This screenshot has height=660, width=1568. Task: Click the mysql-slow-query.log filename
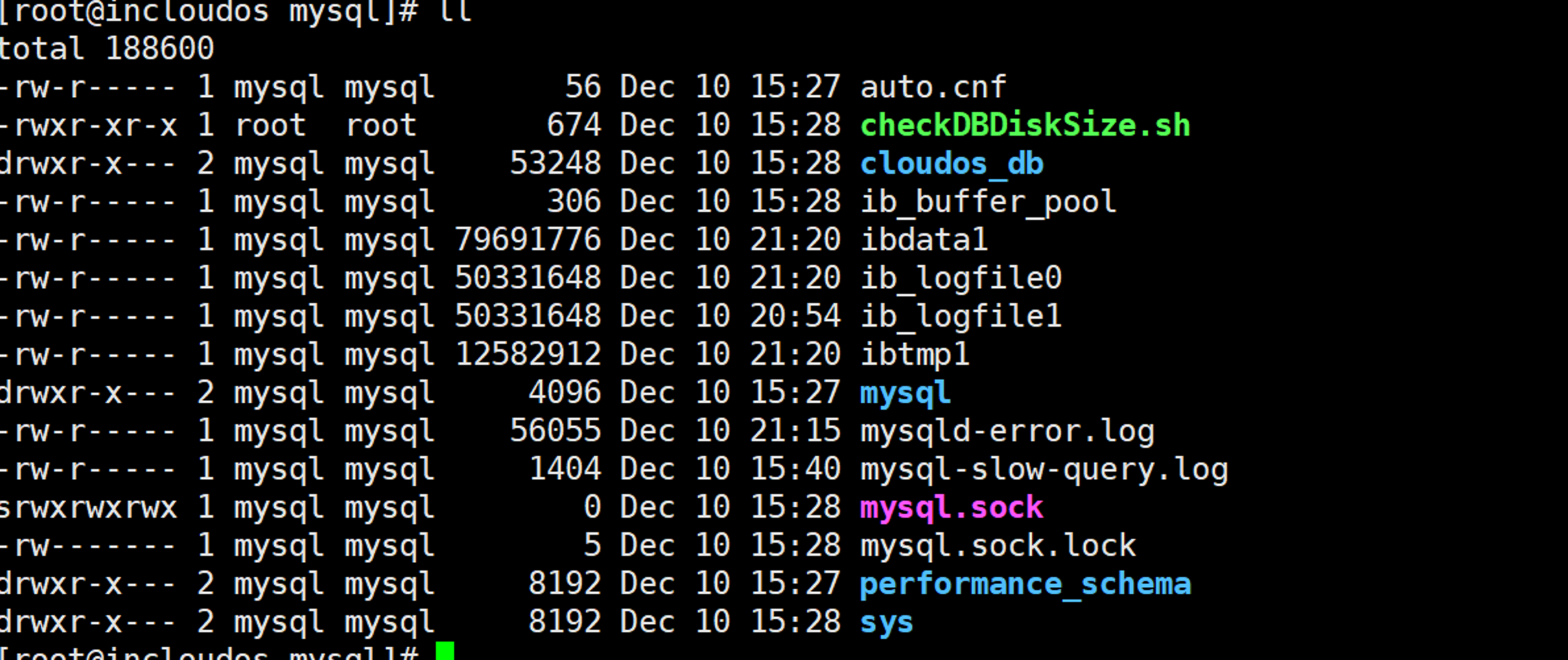click(x=1044, y=470)
